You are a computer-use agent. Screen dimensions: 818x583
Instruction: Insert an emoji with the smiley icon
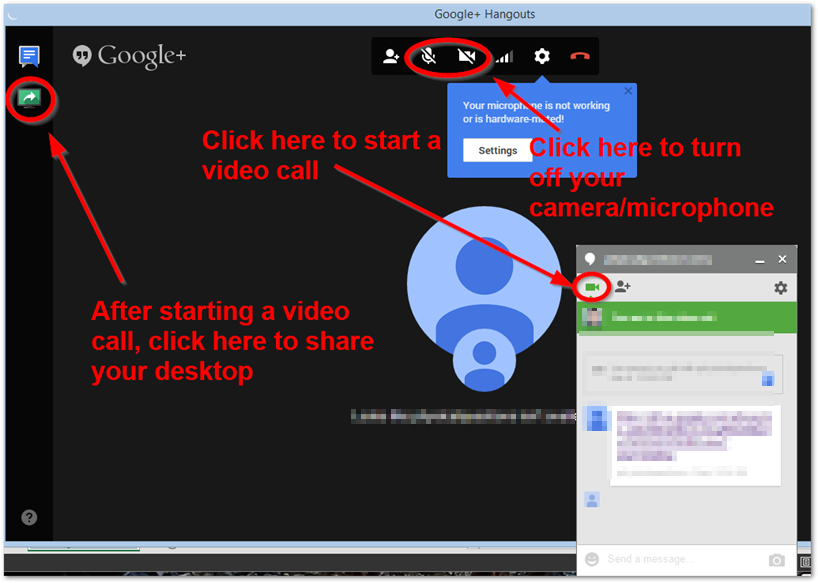coord(593,560)
